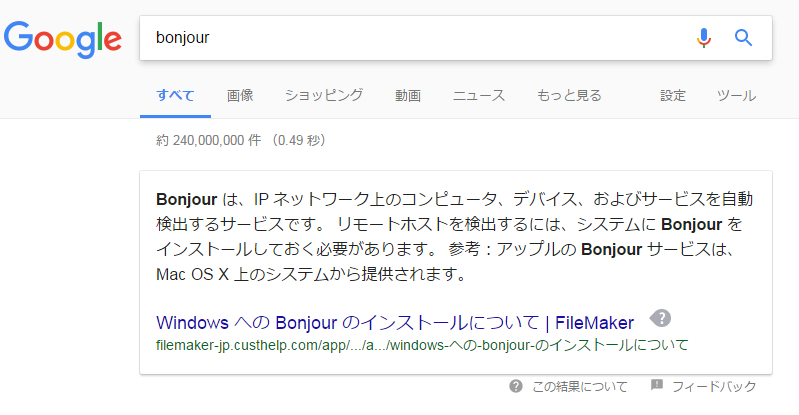799x415 pixels.
Task: Switch to the 画像 tab
Action: 240,95
